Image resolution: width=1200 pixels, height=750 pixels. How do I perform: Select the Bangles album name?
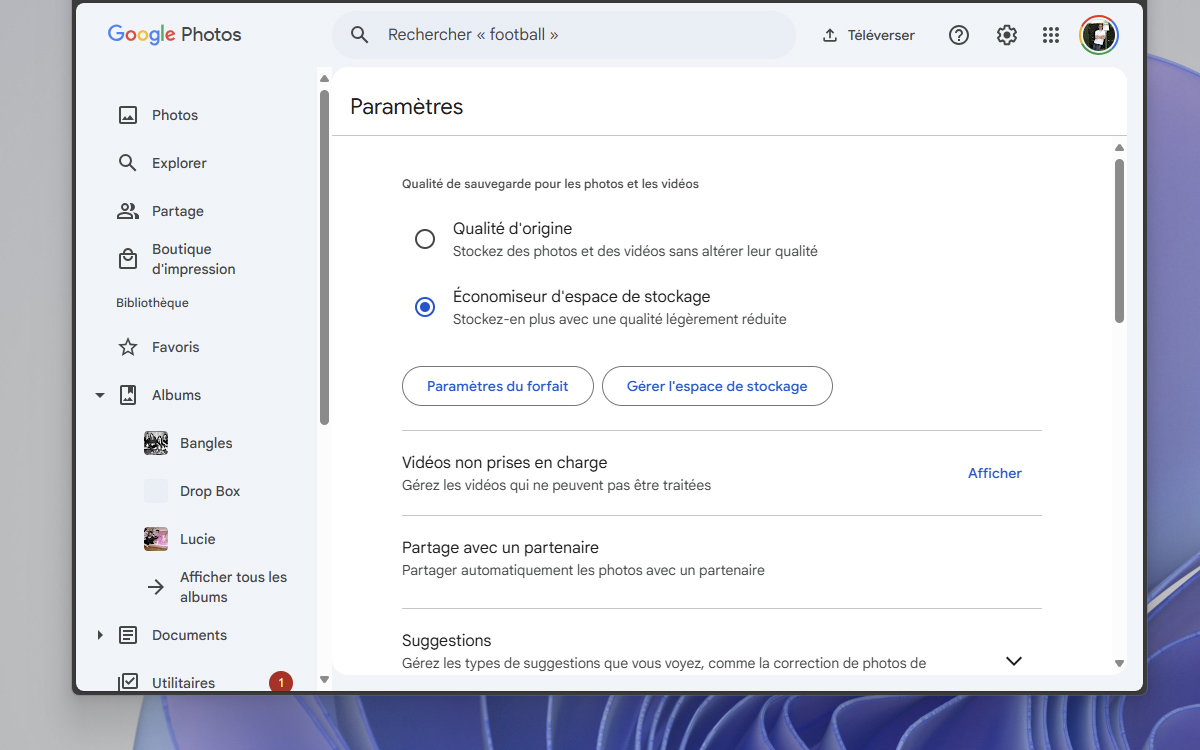click(x=206, y=443)
